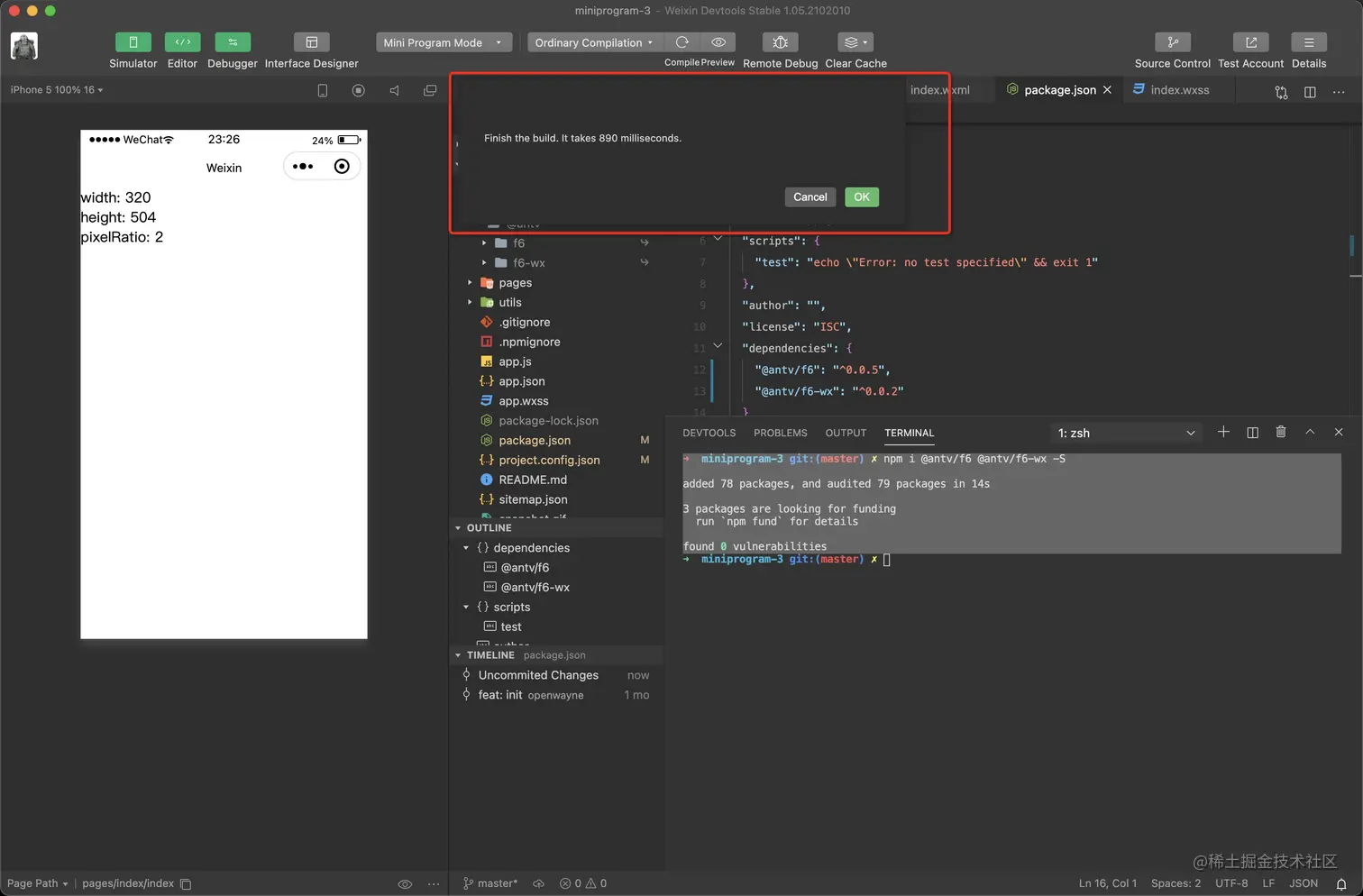Switch to the PROBLEMS tab
1363x896 pixels.
click(781, 434)
